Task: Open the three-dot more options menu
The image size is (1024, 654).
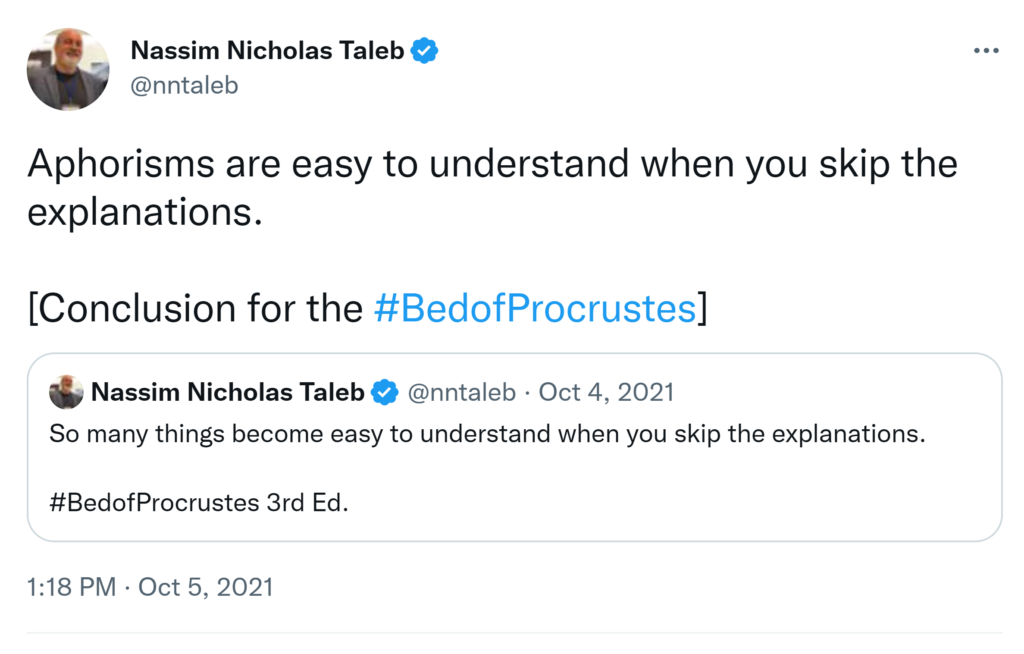Action: (x=985, y=52)
